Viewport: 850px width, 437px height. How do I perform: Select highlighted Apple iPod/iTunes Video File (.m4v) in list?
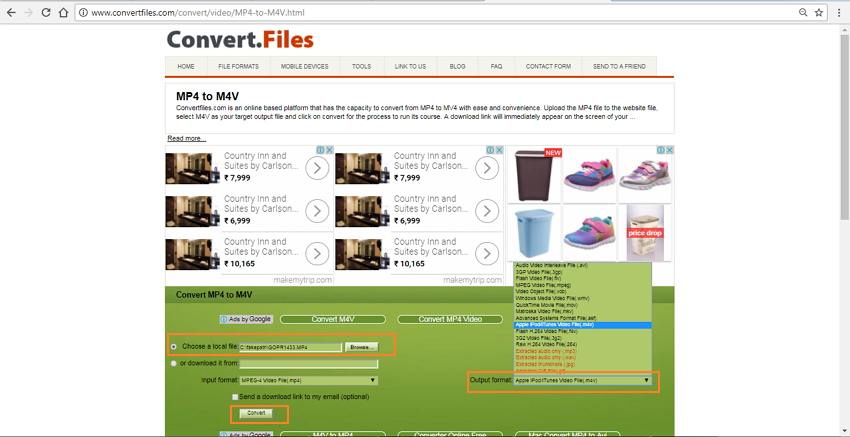pyautogui.click(x=582, y=324)
